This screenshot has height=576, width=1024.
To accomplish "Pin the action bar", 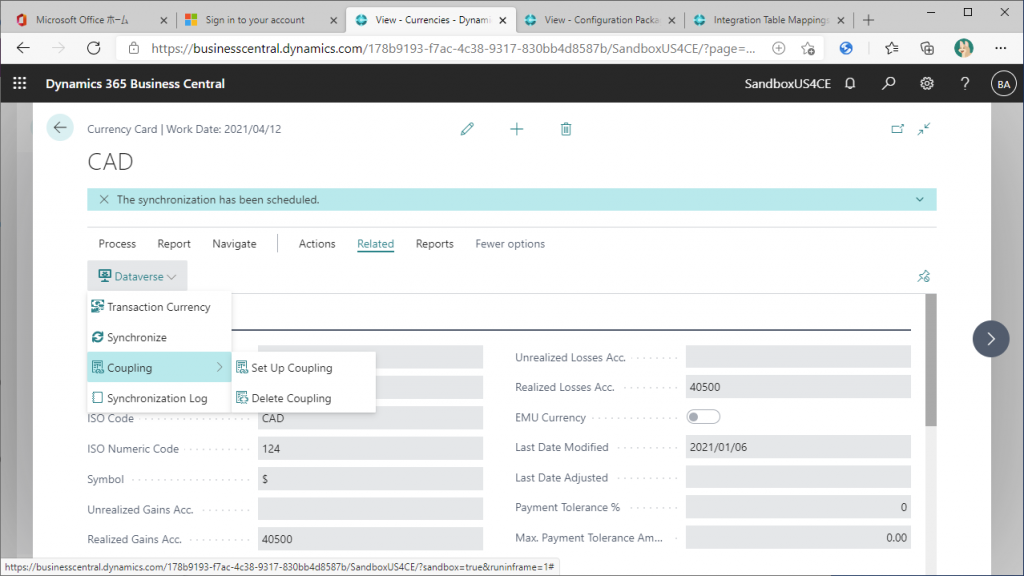I will point(923,276).
